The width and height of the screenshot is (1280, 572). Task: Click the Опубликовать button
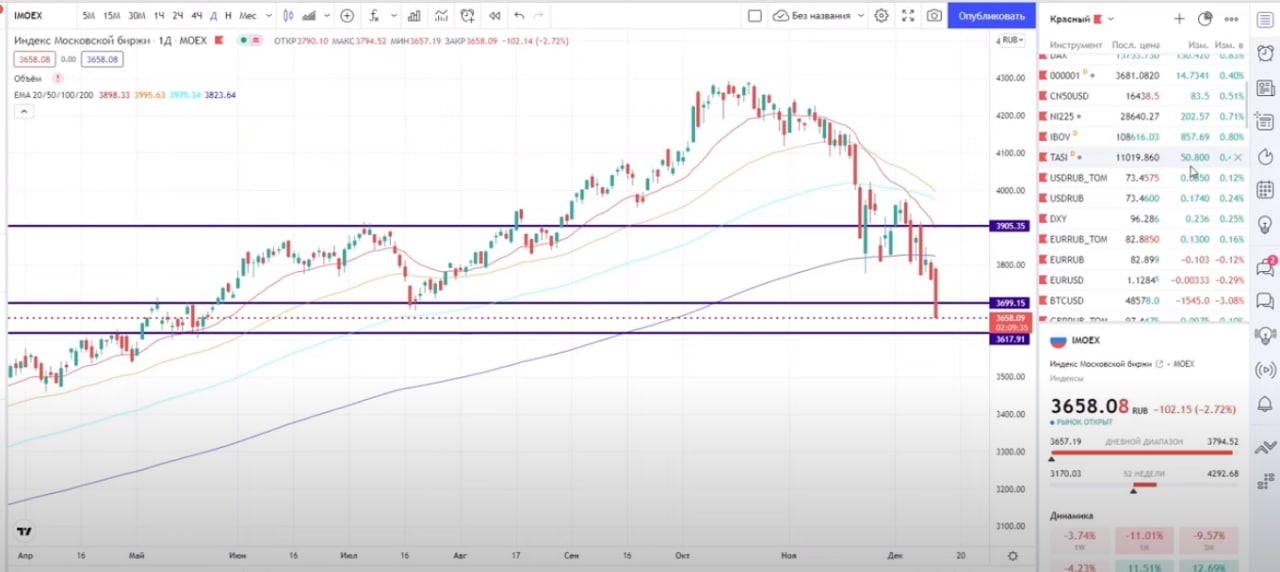coord(991,16)
